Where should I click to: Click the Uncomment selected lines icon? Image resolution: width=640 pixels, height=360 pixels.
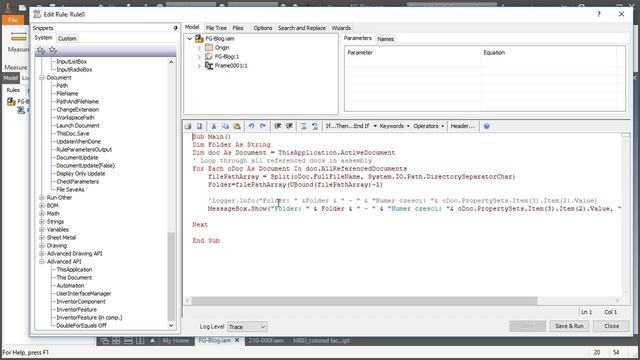click(315, 126)
